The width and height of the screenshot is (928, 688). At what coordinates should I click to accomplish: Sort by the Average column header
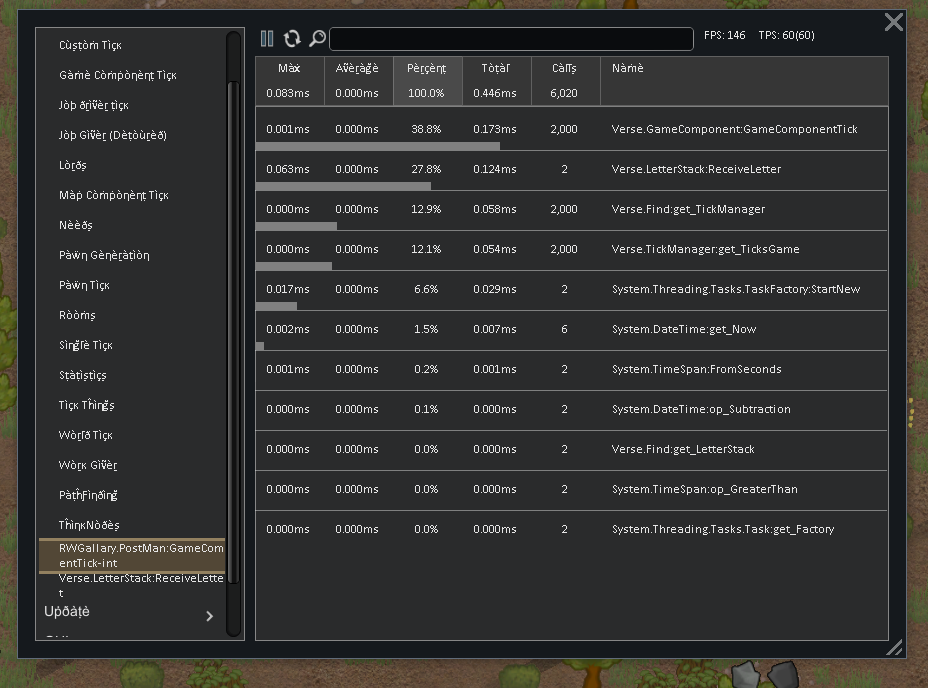357,68
